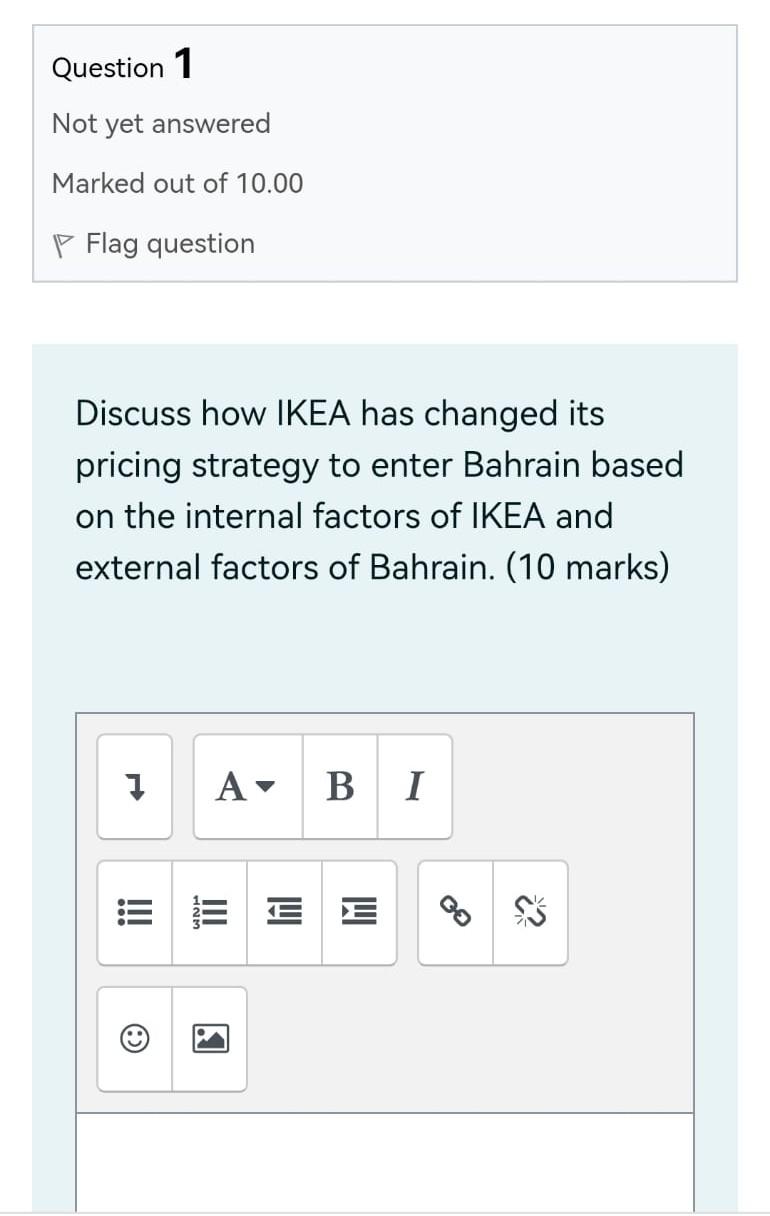The height and width of the screenshot is (1216, 770).
Task: Click the flag icon beside Flag question
Action: [63, 243]
